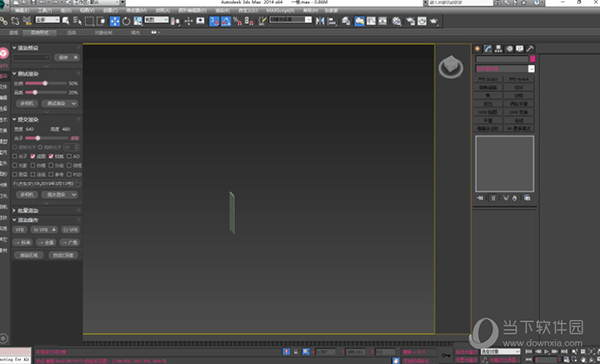
Task: Click the ViewCube in the viewport
Action: [451, 67]
